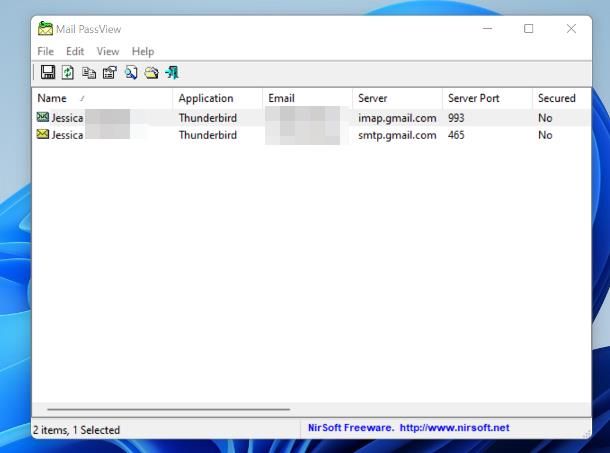
Task: Click Thunderbird in the smtp.gmail.com row
Action: pos(208,135)
